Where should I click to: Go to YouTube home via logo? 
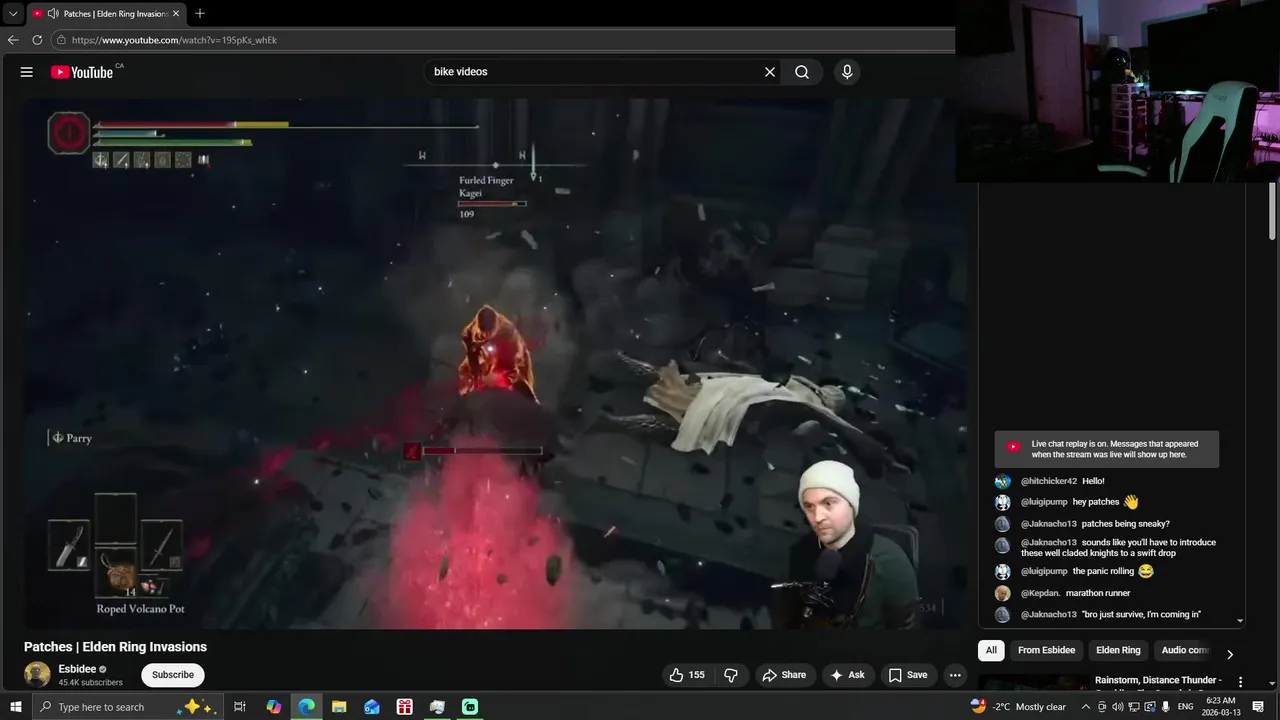click(x=81, y=72)
